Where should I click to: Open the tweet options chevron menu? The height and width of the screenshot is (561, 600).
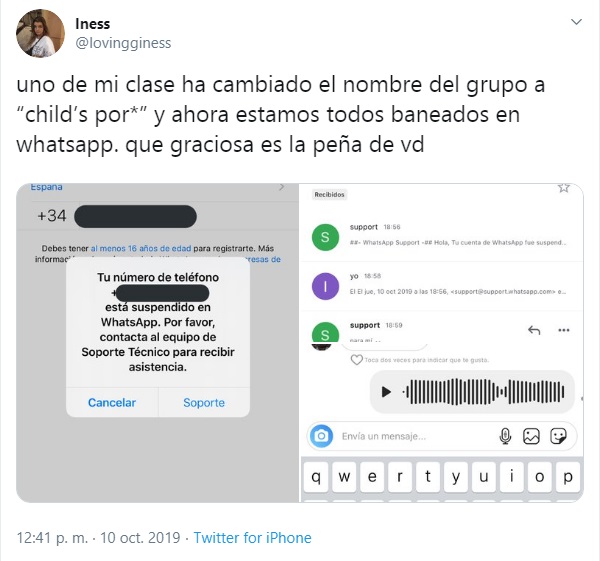576,22
